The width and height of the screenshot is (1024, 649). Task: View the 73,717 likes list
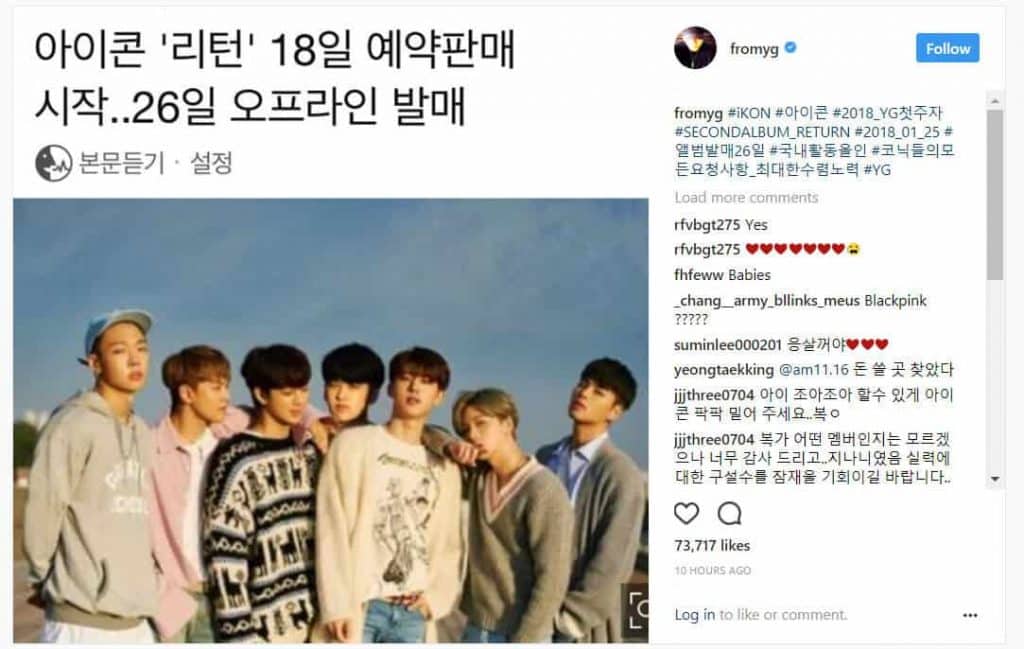tap(712, 545)
